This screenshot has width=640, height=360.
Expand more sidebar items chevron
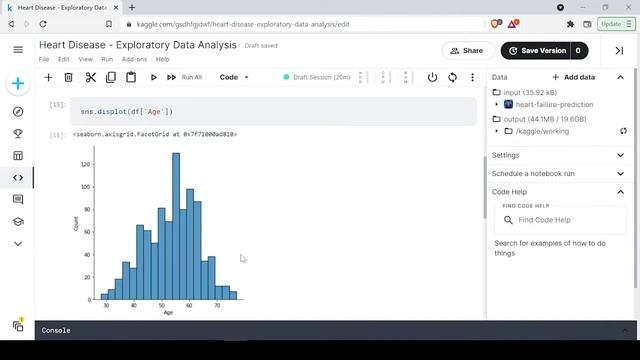(18, 244)
